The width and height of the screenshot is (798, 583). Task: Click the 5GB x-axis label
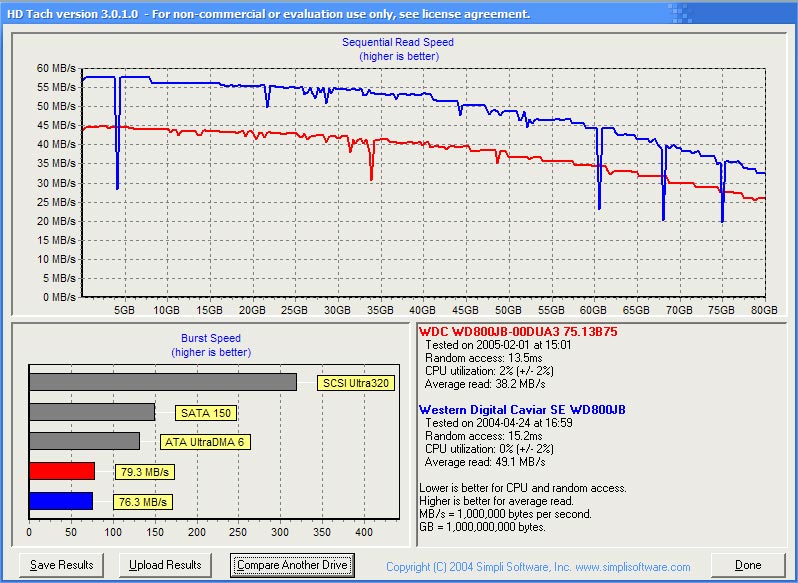click(124, 310)
